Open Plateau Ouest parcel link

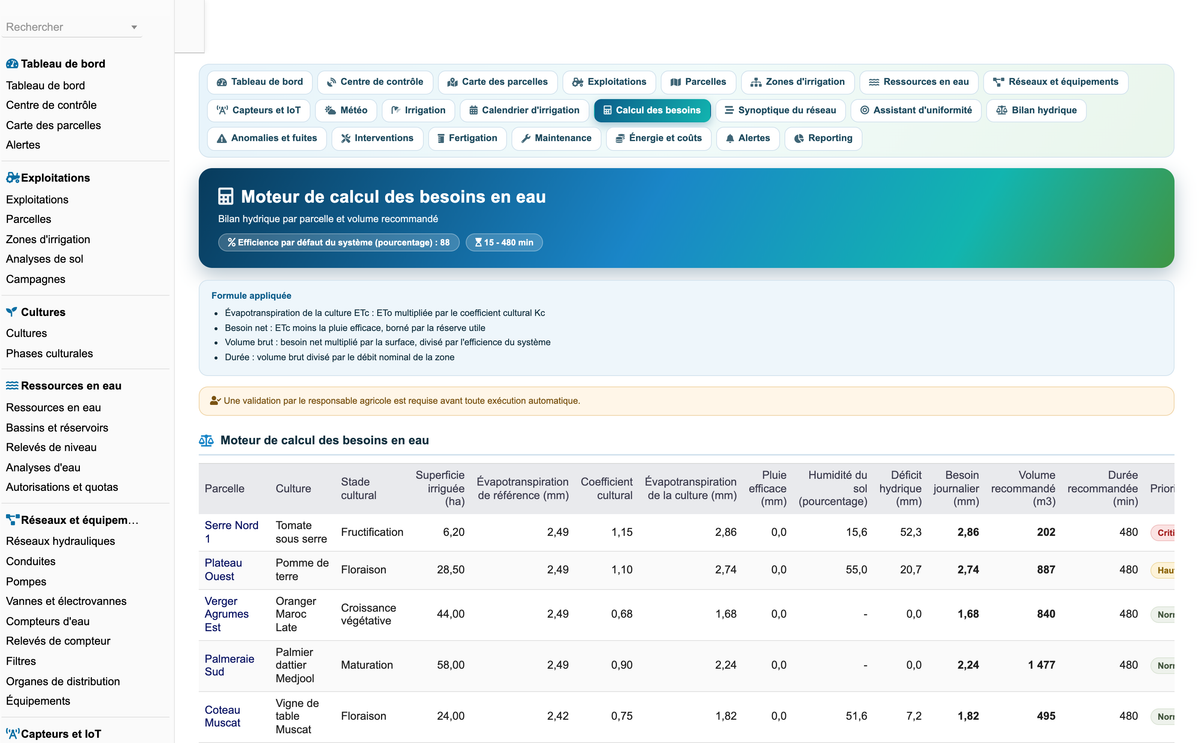pyautogui.click(x=224, y=570)
